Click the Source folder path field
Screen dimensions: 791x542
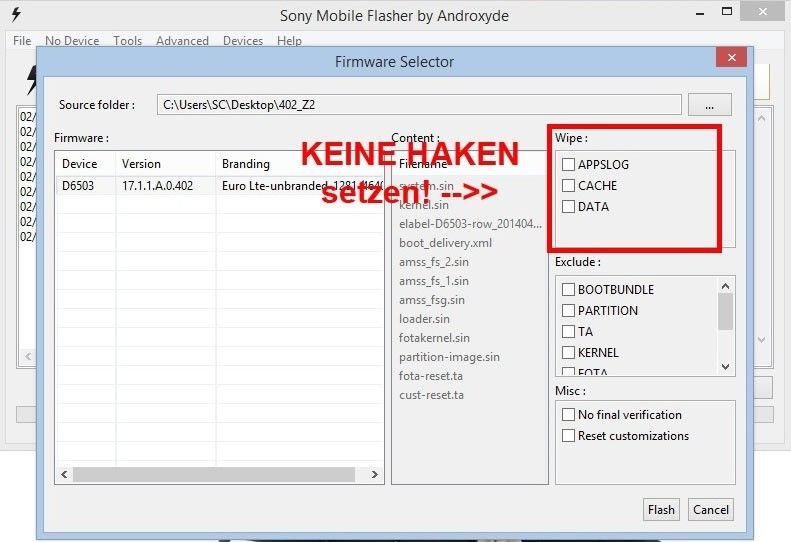click(x=419, y=105)
